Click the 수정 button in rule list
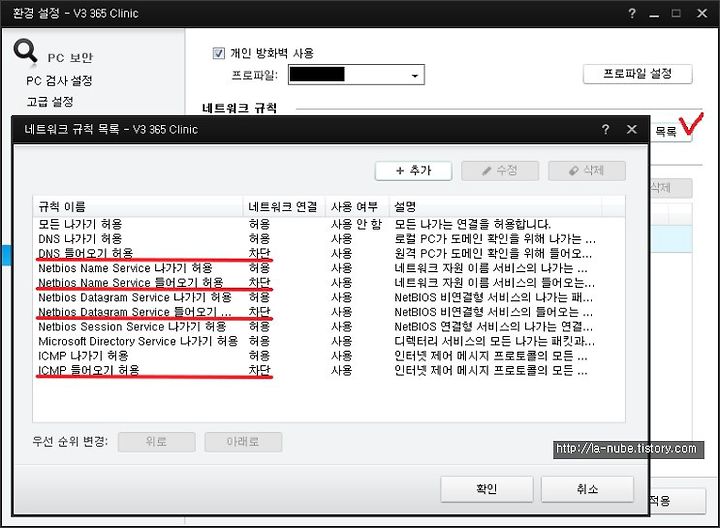Screen dimensions: 720x528 pos(500,171)
